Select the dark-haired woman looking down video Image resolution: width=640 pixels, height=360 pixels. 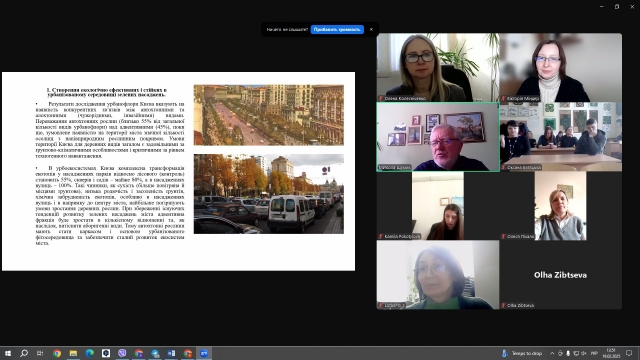click(x=438, y=206)
